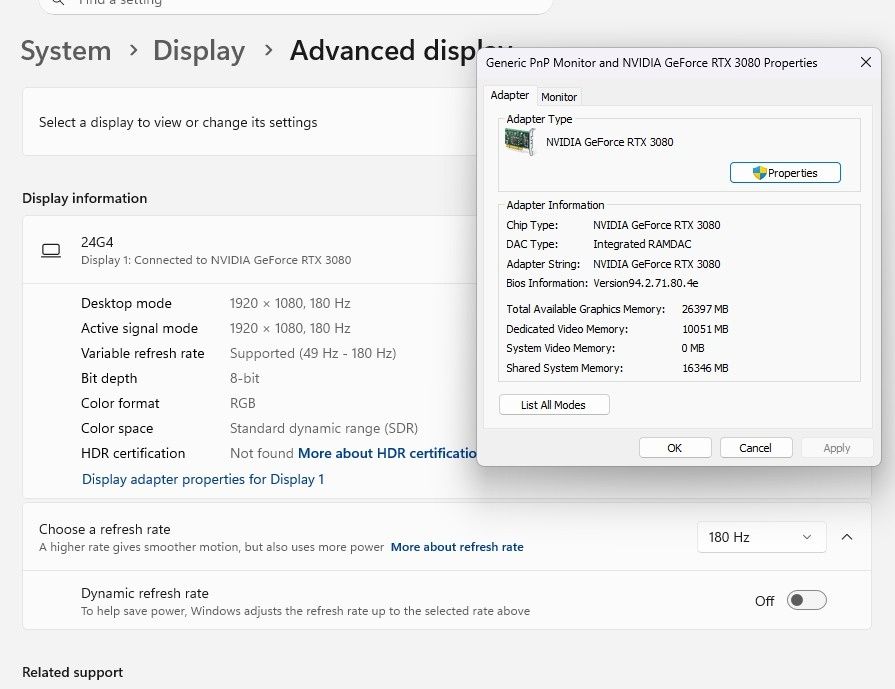Viewport: 895px width, 689px height.
Task: Click the RGB color format value
Action: (243, 404)
